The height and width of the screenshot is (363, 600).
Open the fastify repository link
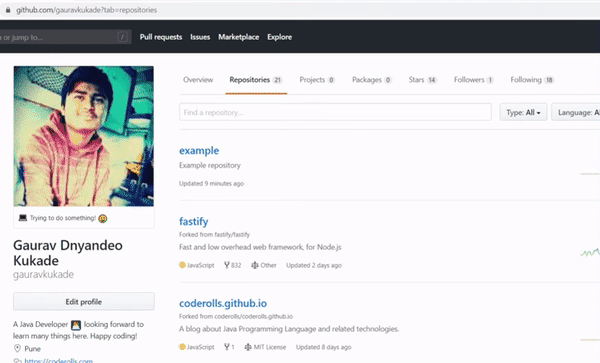(194, 221)
